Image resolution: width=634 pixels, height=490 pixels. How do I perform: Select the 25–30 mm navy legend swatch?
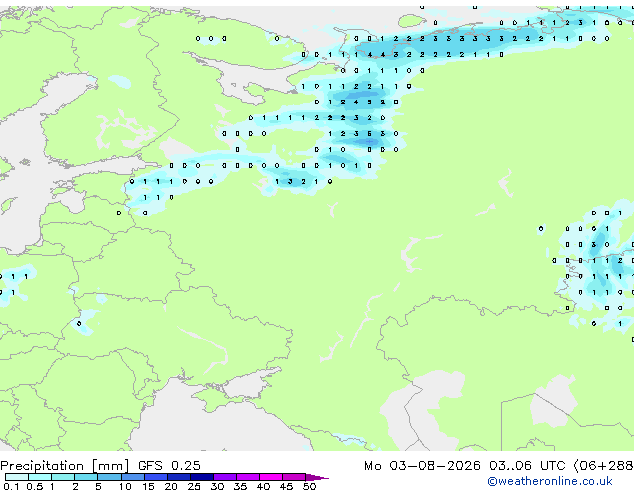tap(202, 477)
